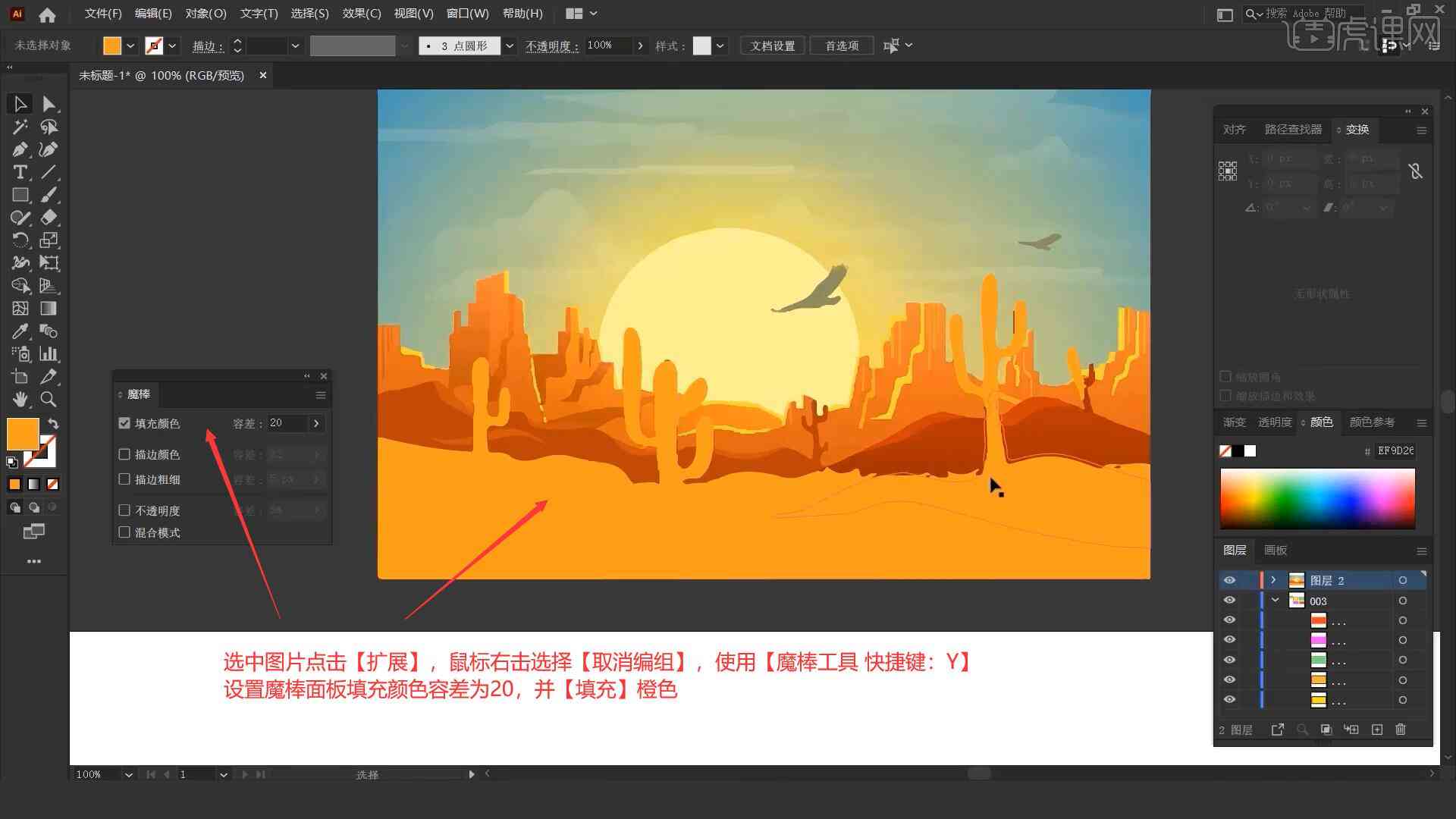
Task: Enable 不透明度 option in Magic Wand
Action: pyautogui.click(x=124, y=510)
